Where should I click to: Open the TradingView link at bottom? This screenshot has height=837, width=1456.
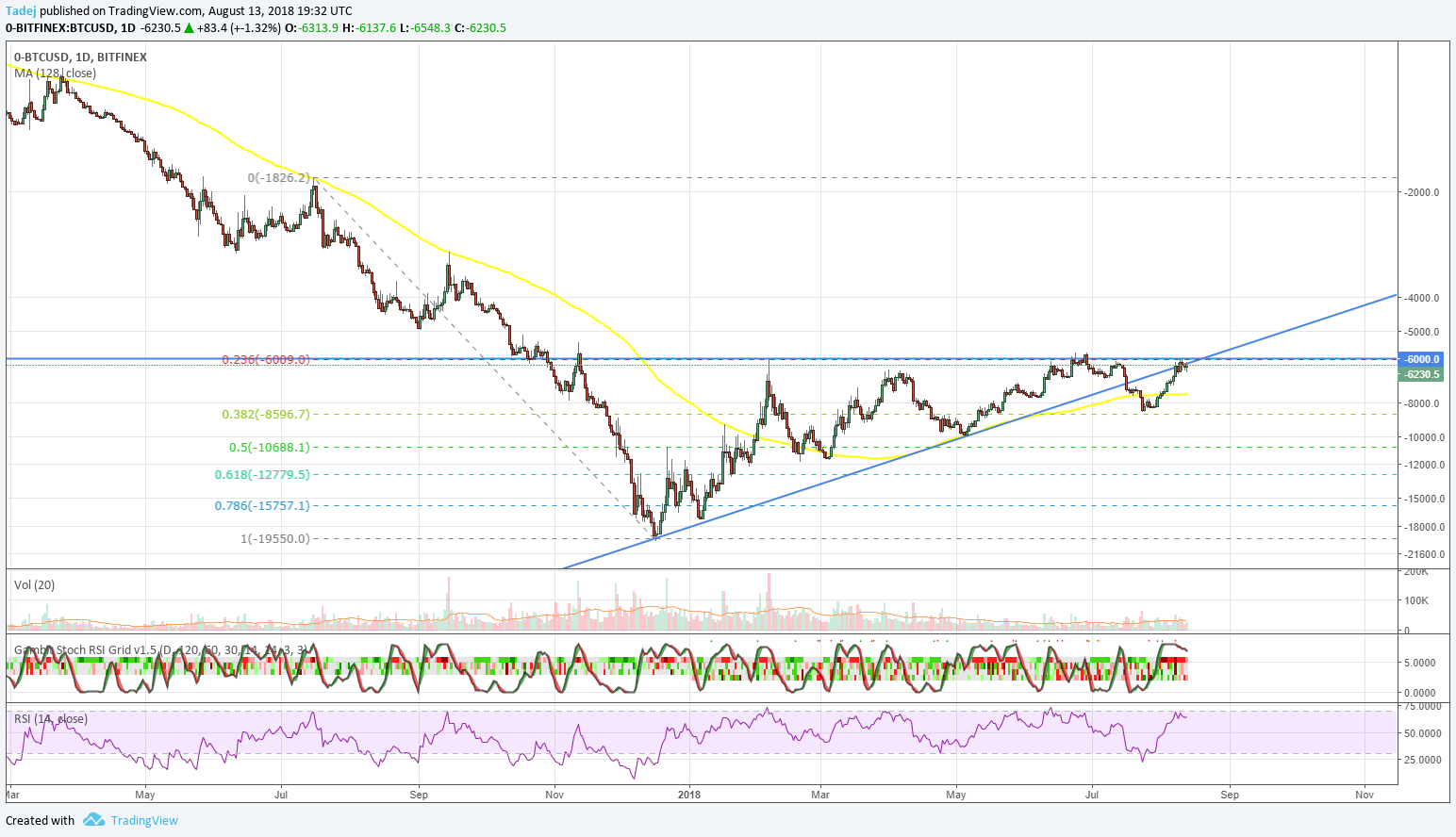tap(144, 820)
